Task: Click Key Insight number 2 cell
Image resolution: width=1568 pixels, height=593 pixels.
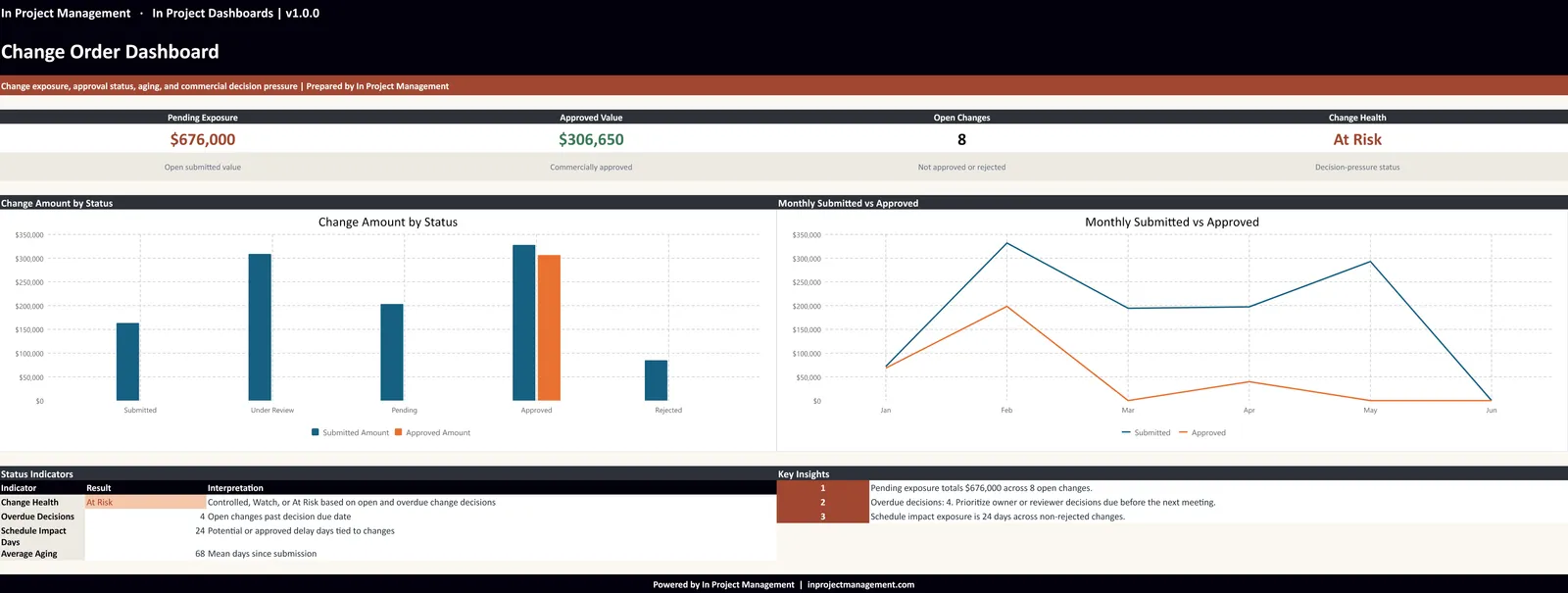Action: click(x=823, y=502)
